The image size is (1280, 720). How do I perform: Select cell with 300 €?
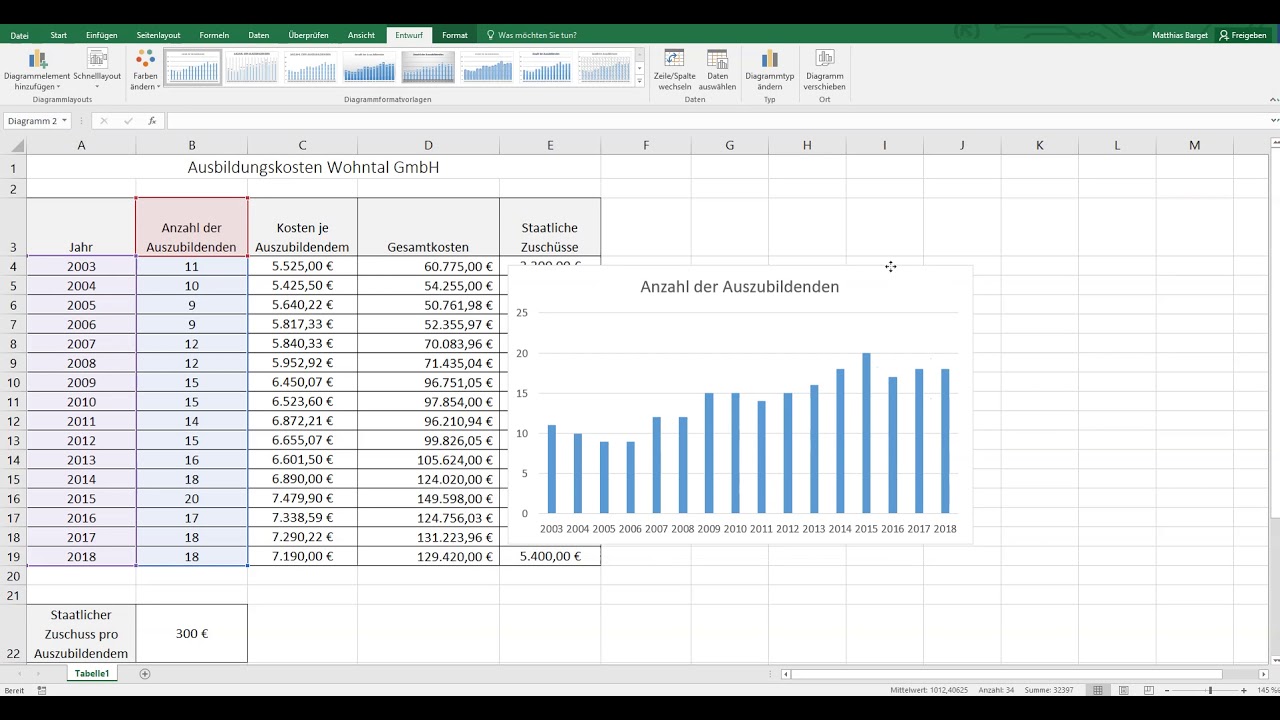[192, 634]
